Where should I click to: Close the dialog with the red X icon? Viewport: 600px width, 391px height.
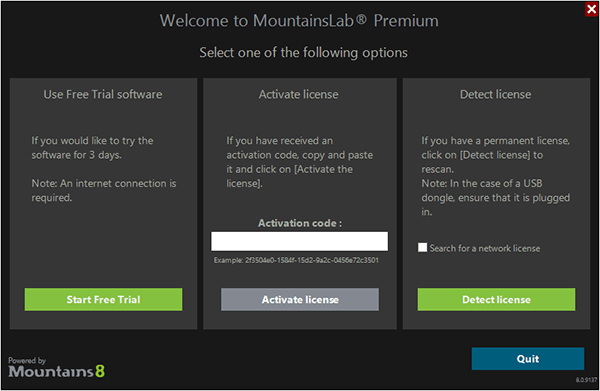tap(592, 9)
